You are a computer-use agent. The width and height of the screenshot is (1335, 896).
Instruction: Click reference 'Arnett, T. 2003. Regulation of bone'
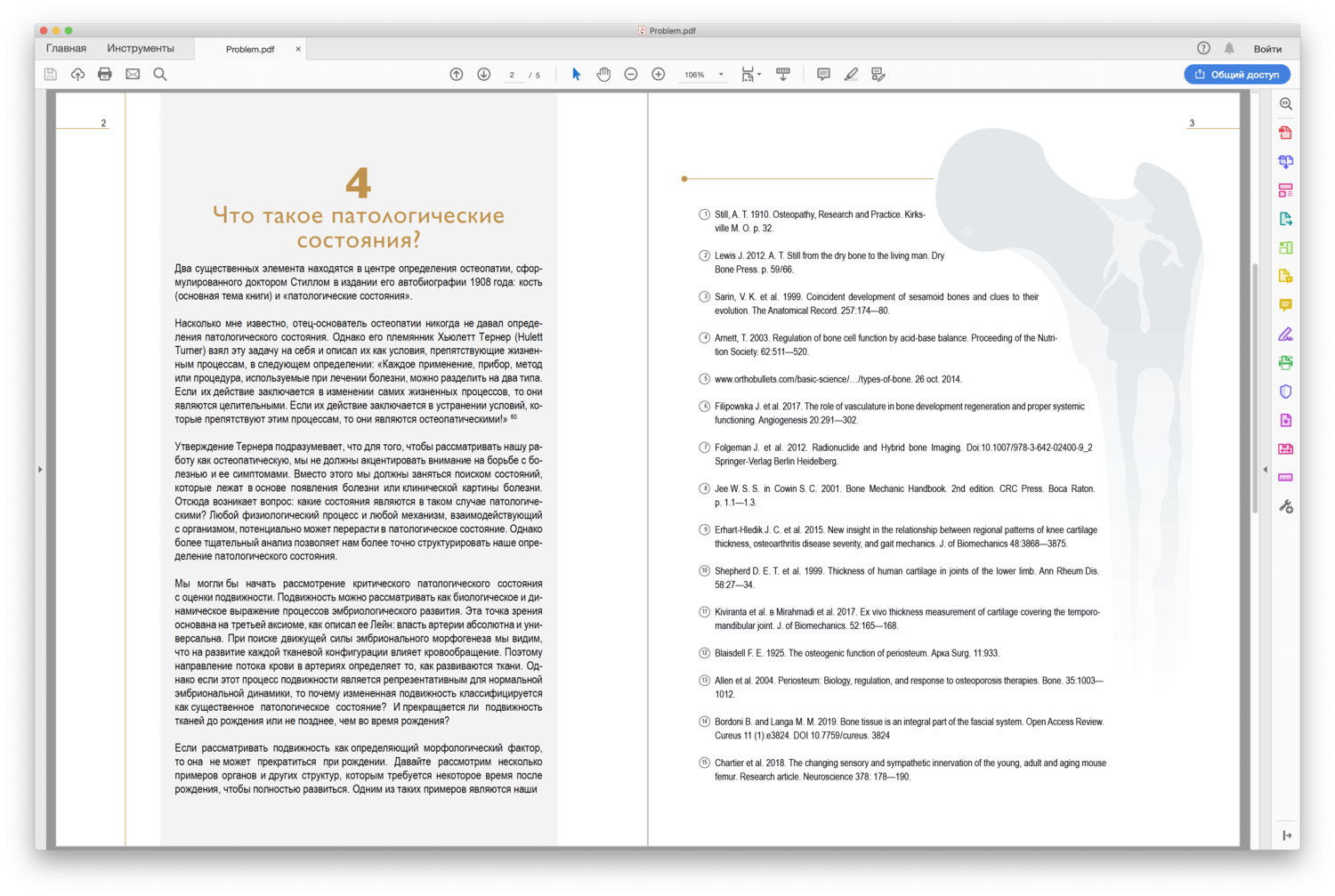[x=886, y=344]
